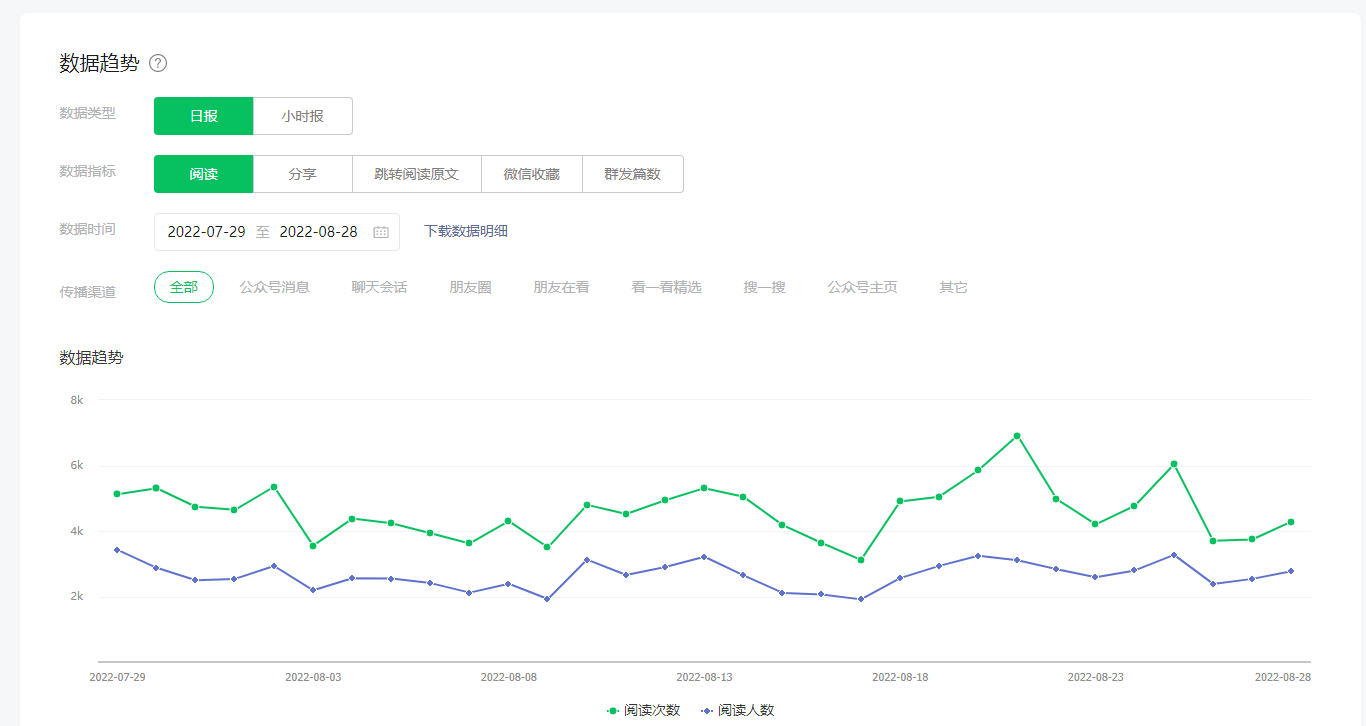Download data via 下载数据明细 link

(x=466, y=231)
